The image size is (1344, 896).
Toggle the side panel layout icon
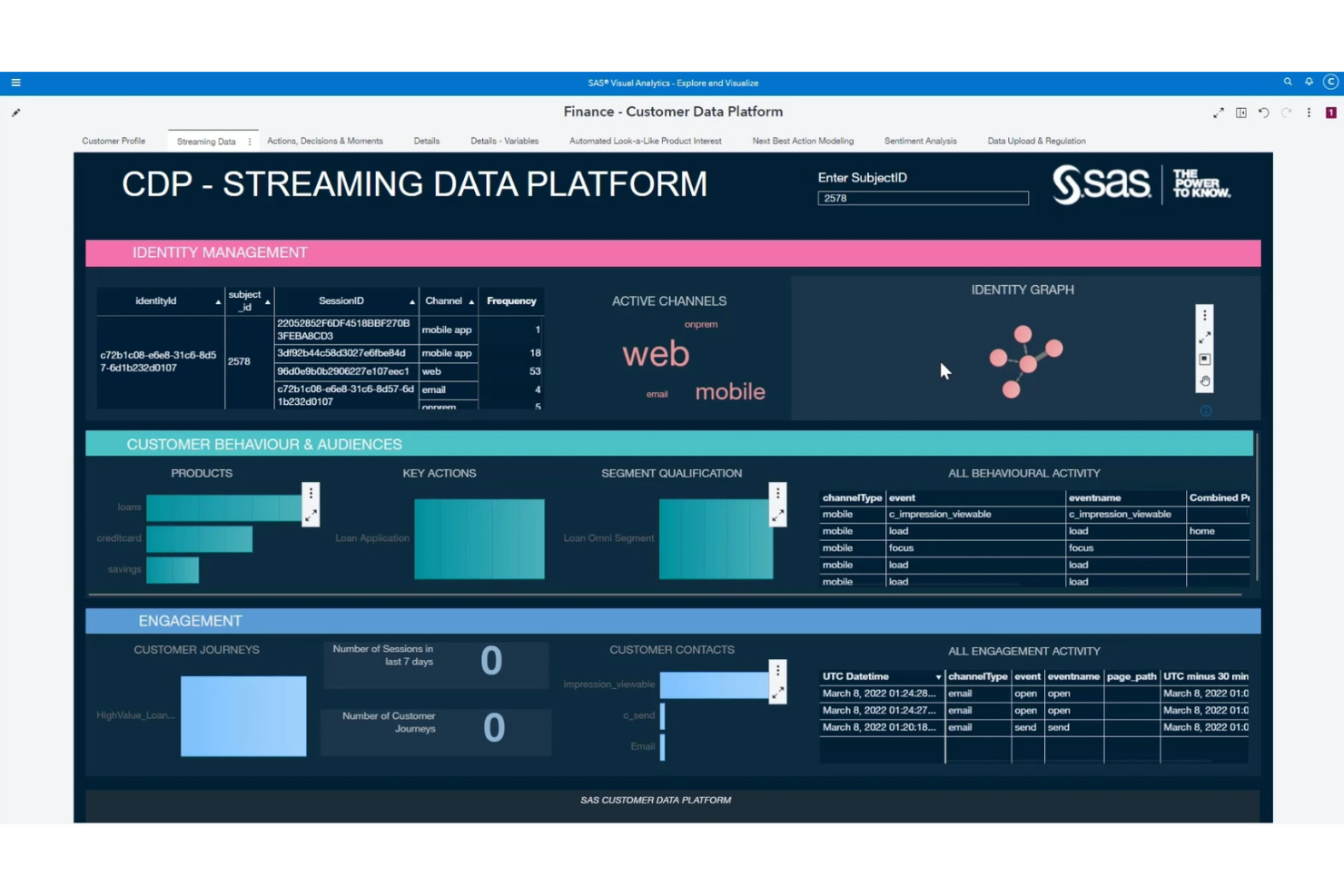click(1240, 113)
